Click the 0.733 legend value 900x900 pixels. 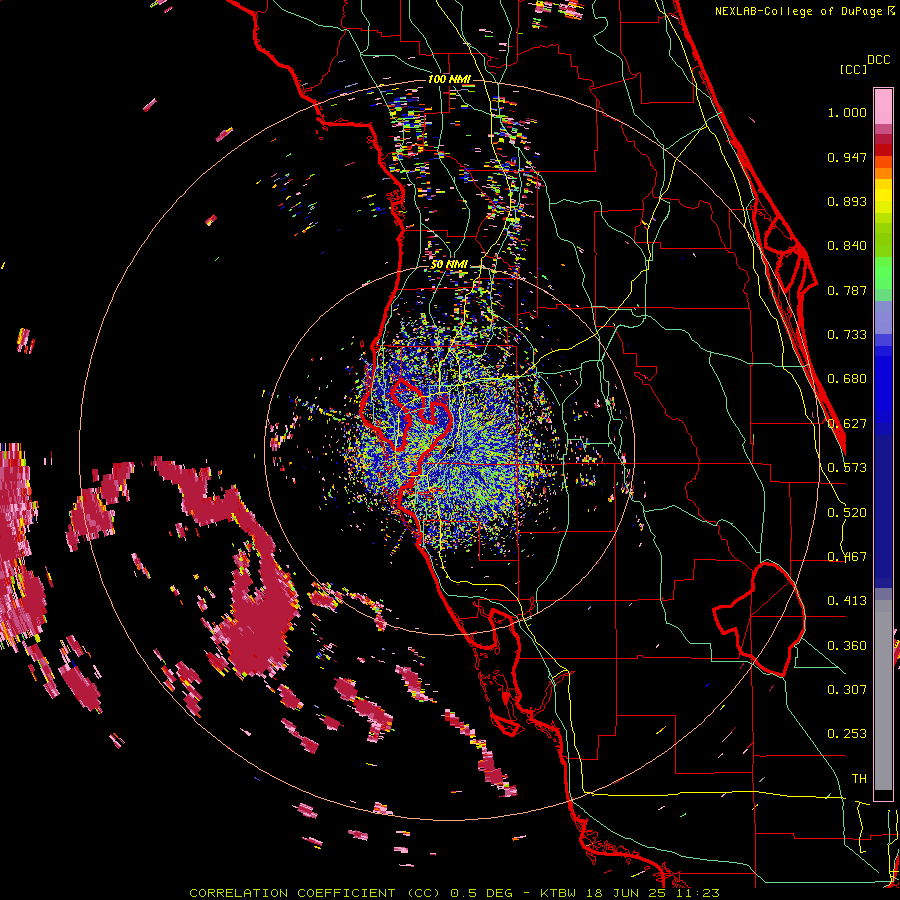pos(847,335)
